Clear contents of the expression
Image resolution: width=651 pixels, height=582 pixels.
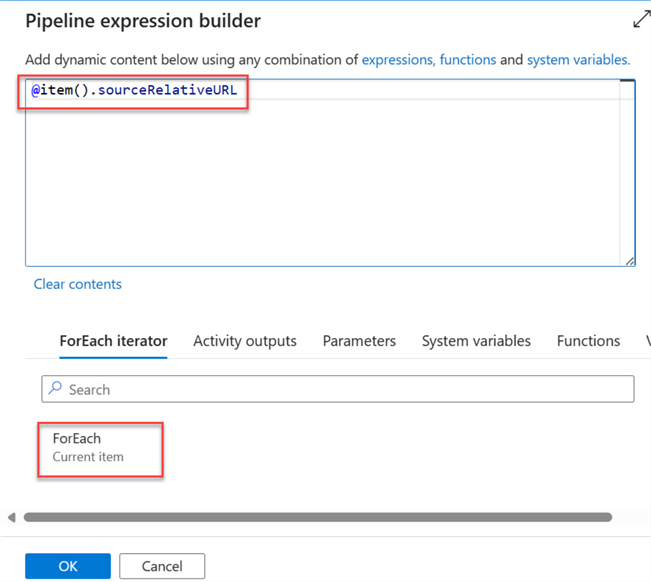tap(78, 284)
